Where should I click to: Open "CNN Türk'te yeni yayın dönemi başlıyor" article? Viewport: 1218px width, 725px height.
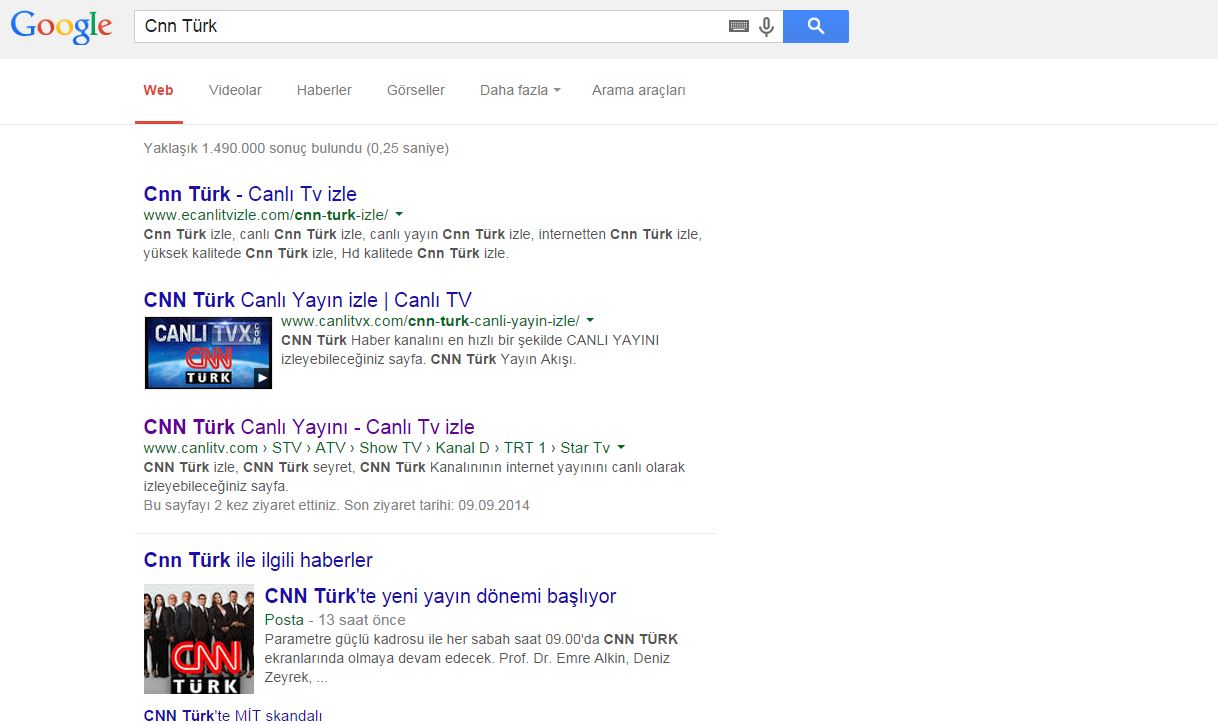coord(443,595)
